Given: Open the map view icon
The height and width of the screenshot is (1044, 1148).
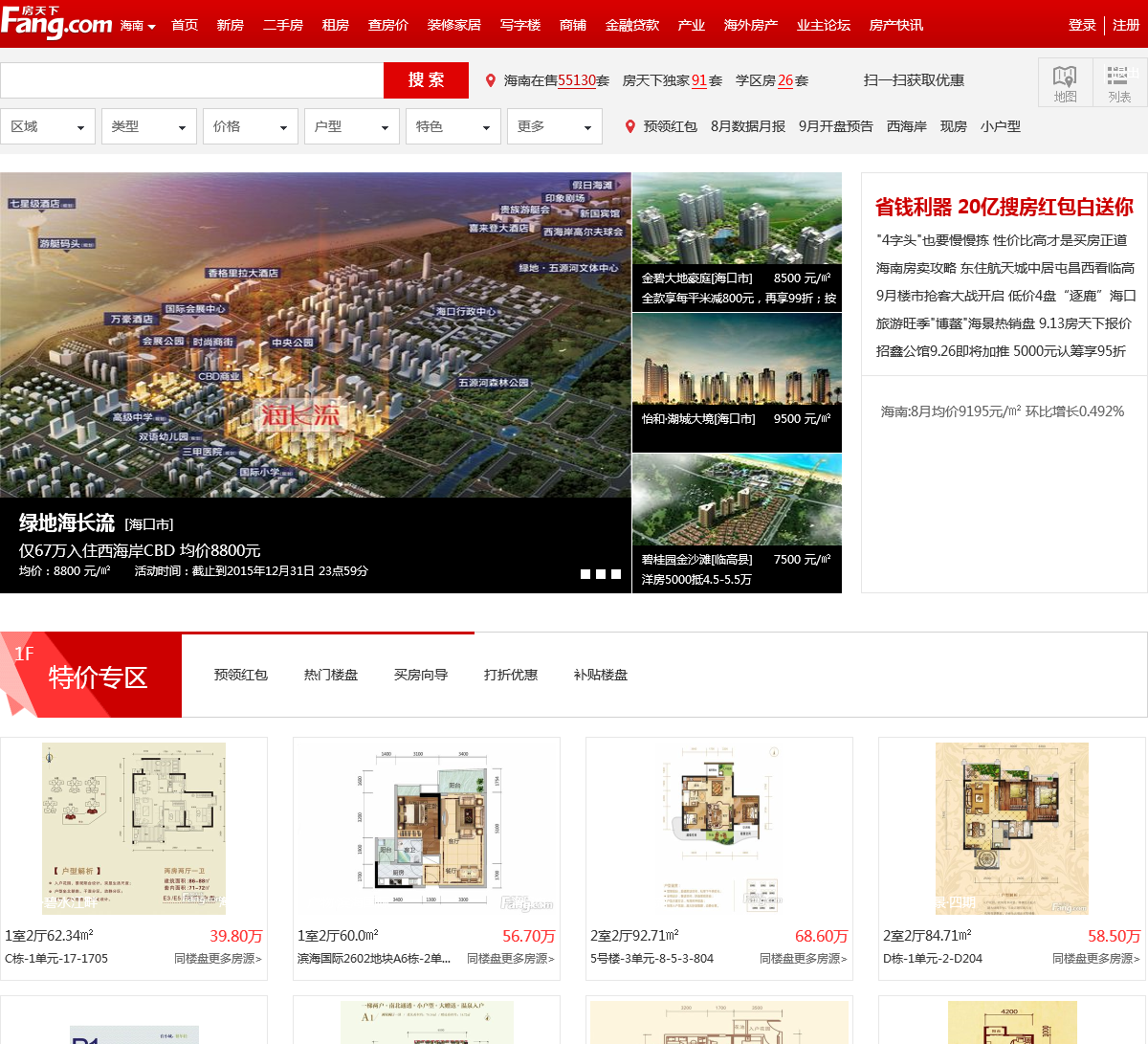Looking at the screenshot, I should [1065, 82].
